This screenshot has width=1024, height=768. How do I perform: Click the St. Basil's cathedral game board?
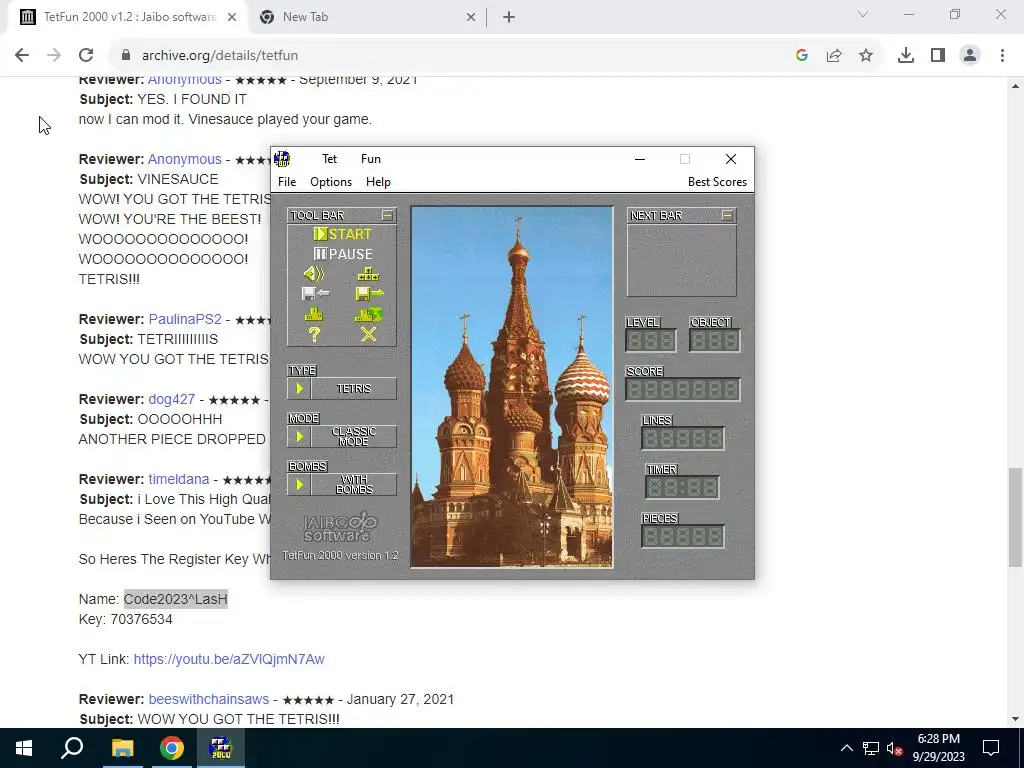(x=512, y=387)
